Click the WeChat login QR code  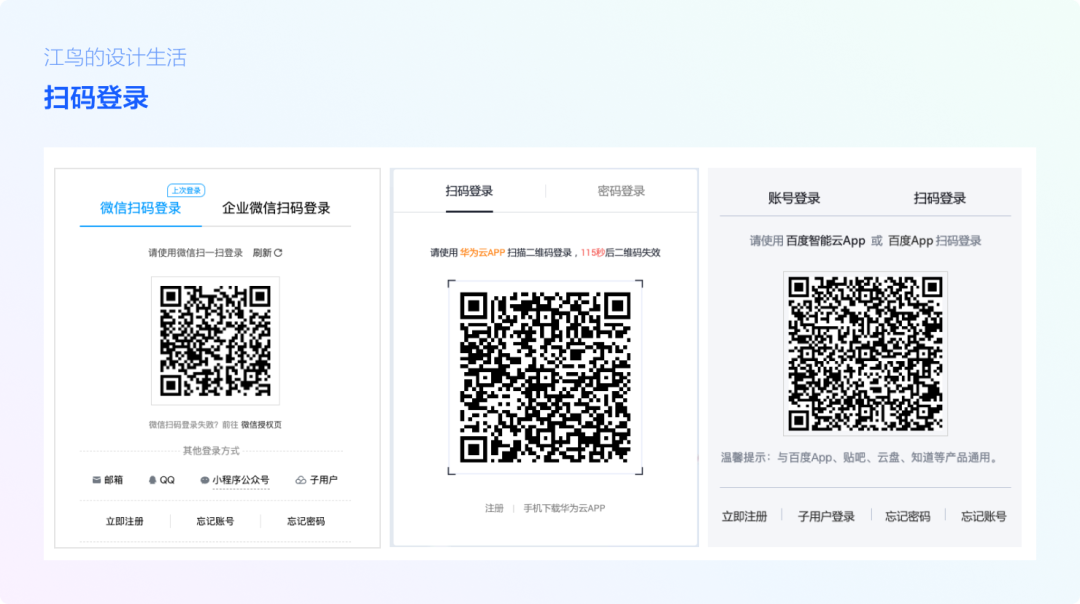(x=216, y=341)
